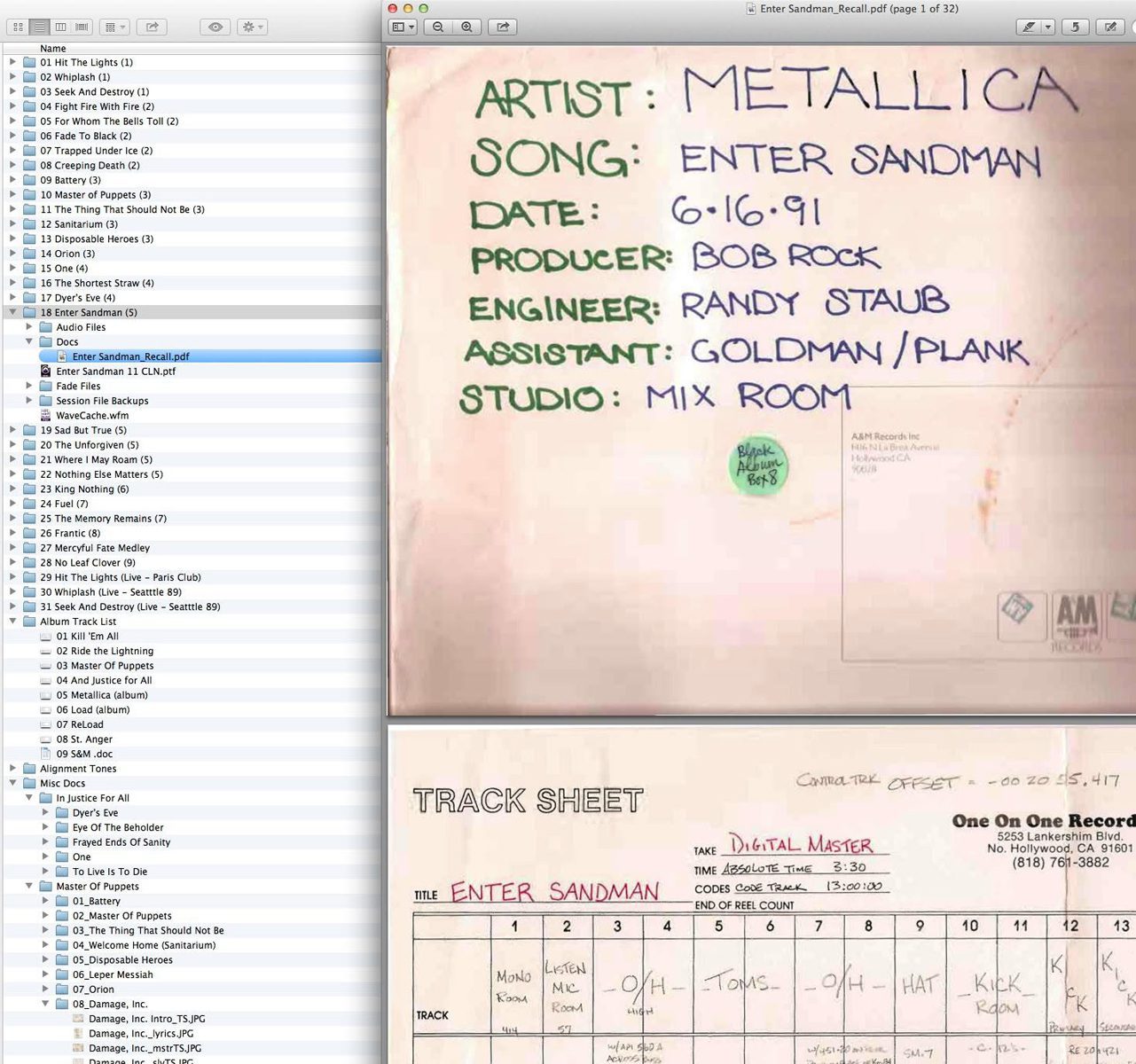Select the 06_Leper Messiah folder
This screenshot has height=1064, width=1136.
pyautogui.click(x=192, y=974)
